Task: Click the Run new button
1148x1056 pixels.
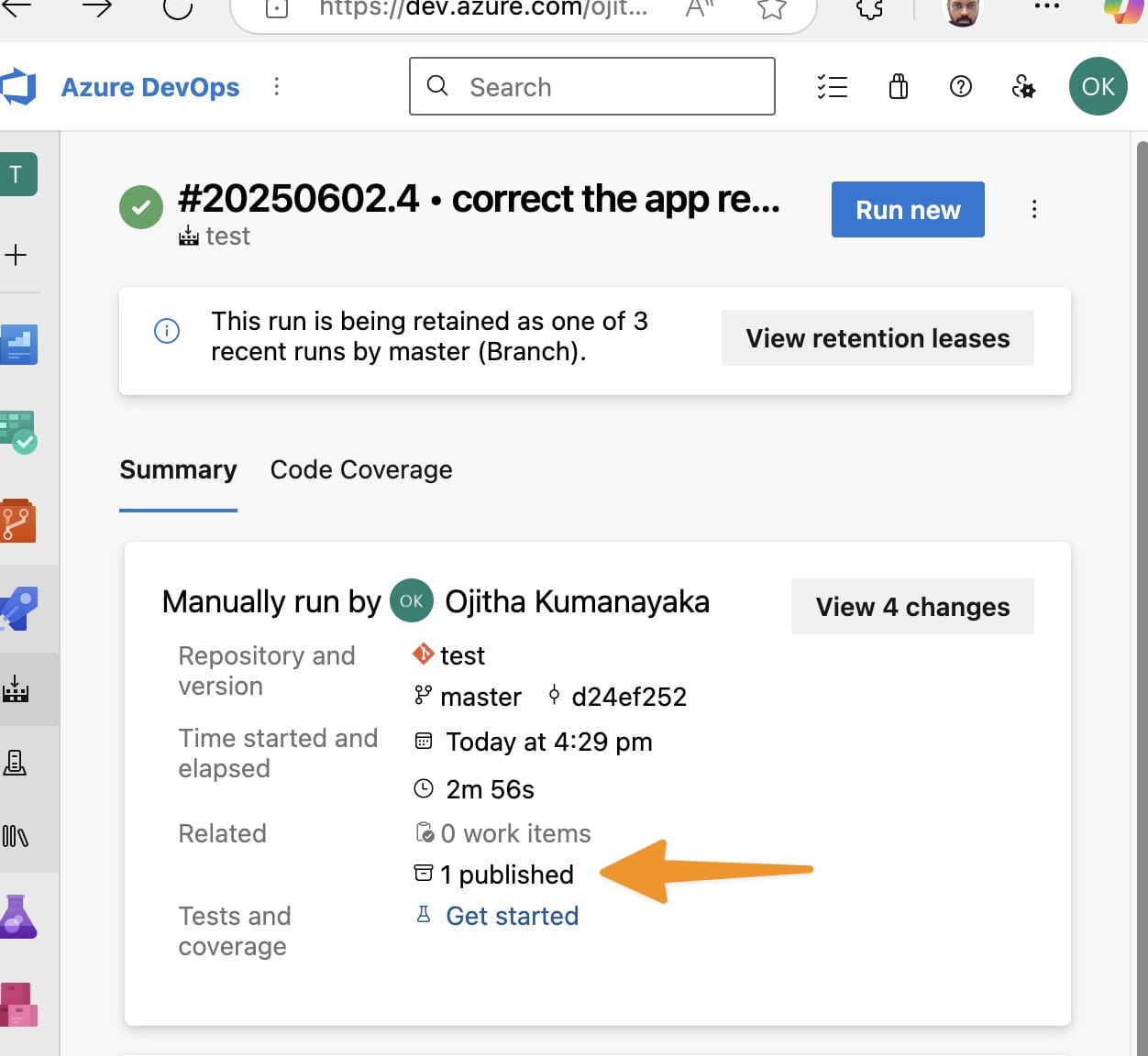Action: 908,209
